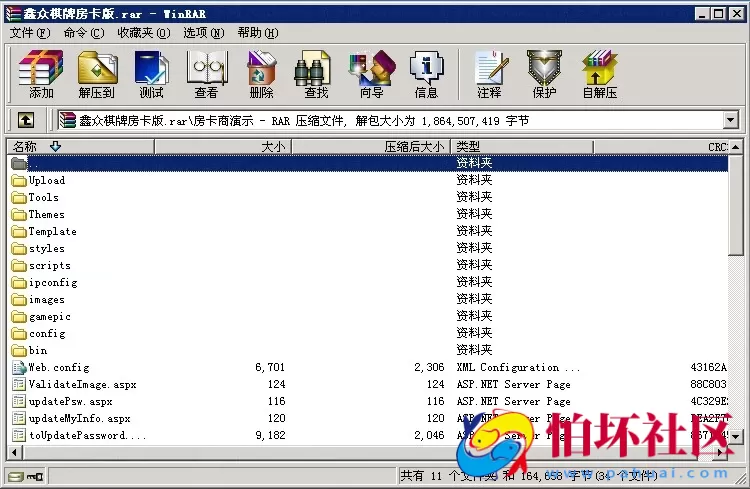This screenshot has width=750, height=489.
Task: Go up one folder level button
Action: click(x=26, y=121)
